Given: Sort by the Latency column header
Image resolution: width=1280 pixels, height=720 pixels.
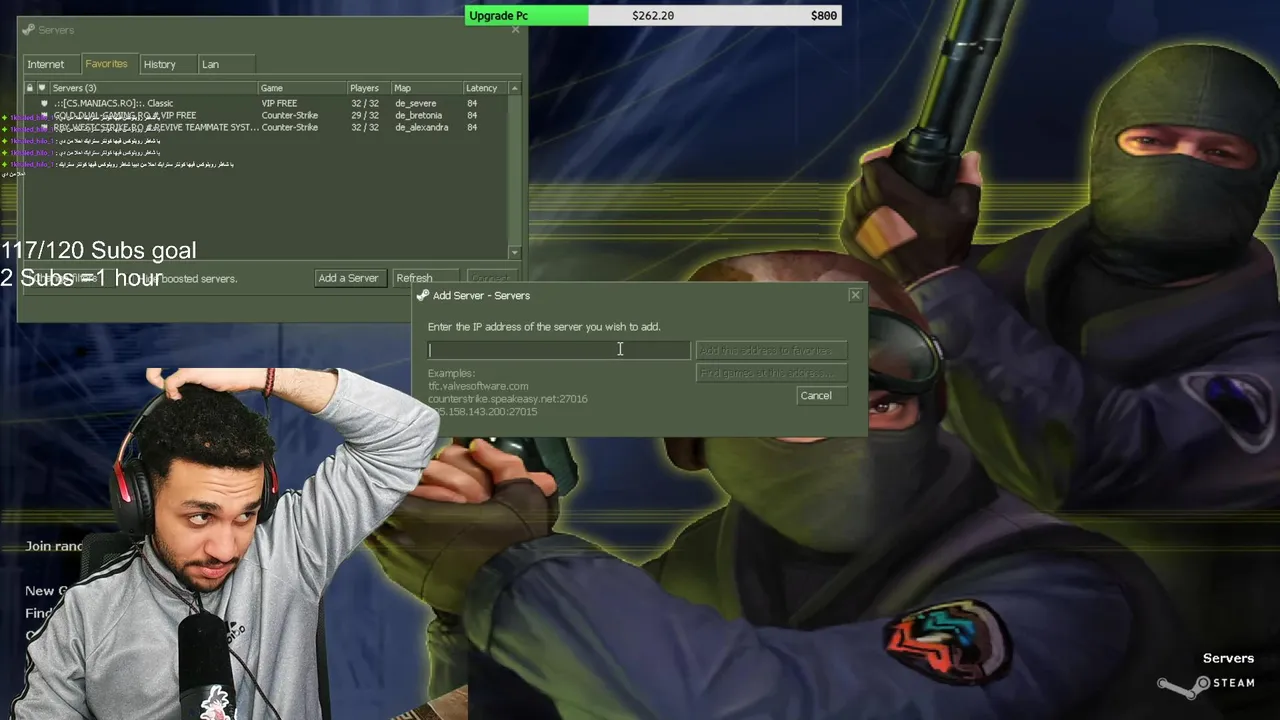Looking at the screenshot, I should pos(486,88).
